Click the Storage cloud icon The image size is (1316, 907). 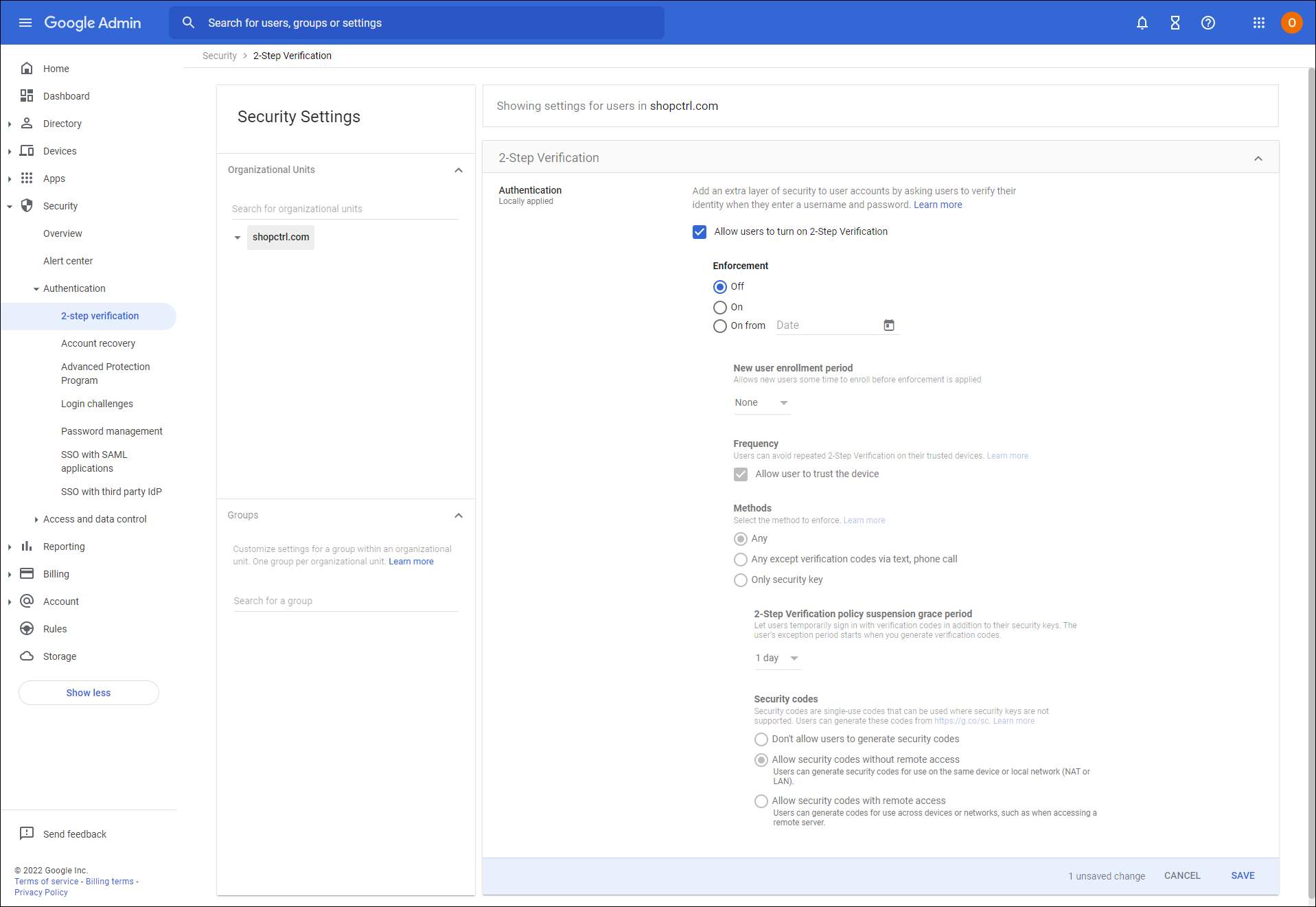pos(27,656)
